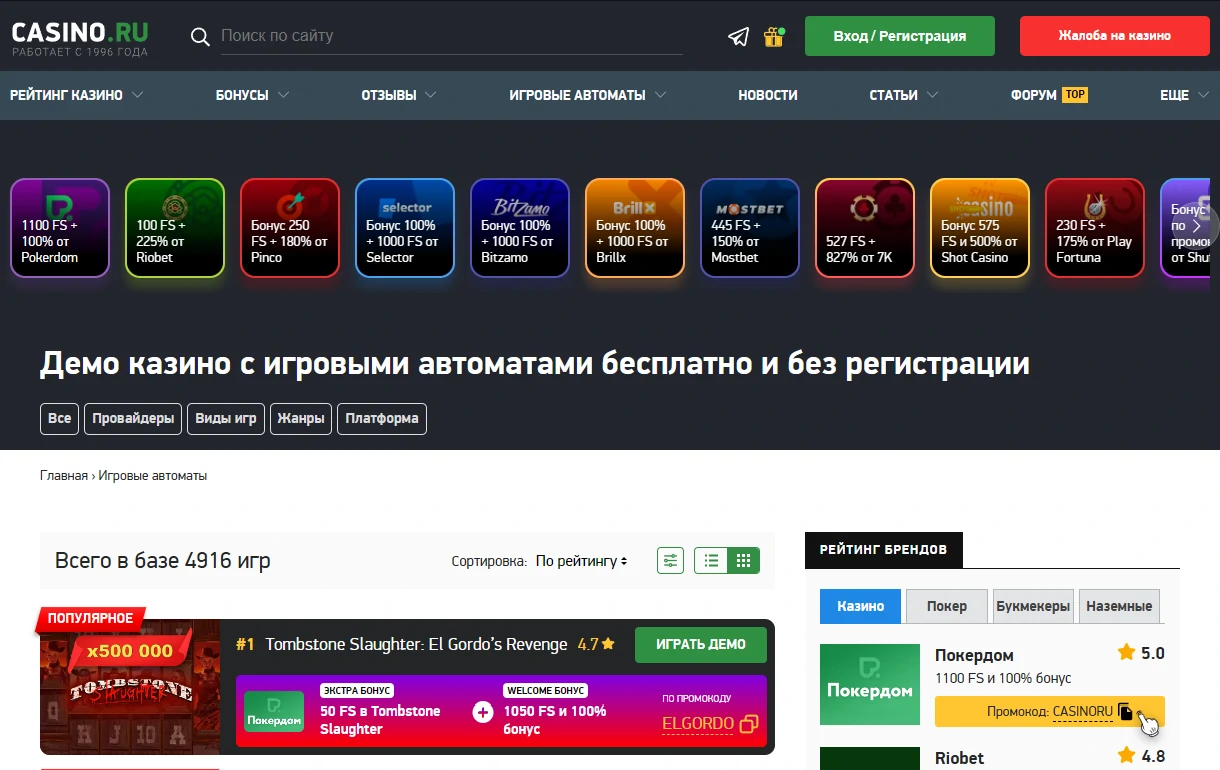Open the Новости menu item
Image resolution: width=1220 pixels, height=770 pixels.
coord(768,95)
